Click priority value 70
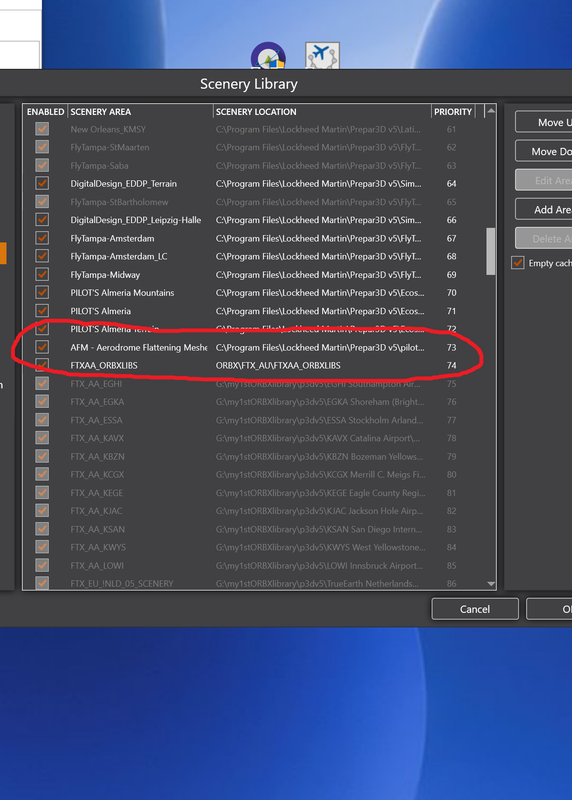Screen dimensions: 572x800 [x=452, y=292]
